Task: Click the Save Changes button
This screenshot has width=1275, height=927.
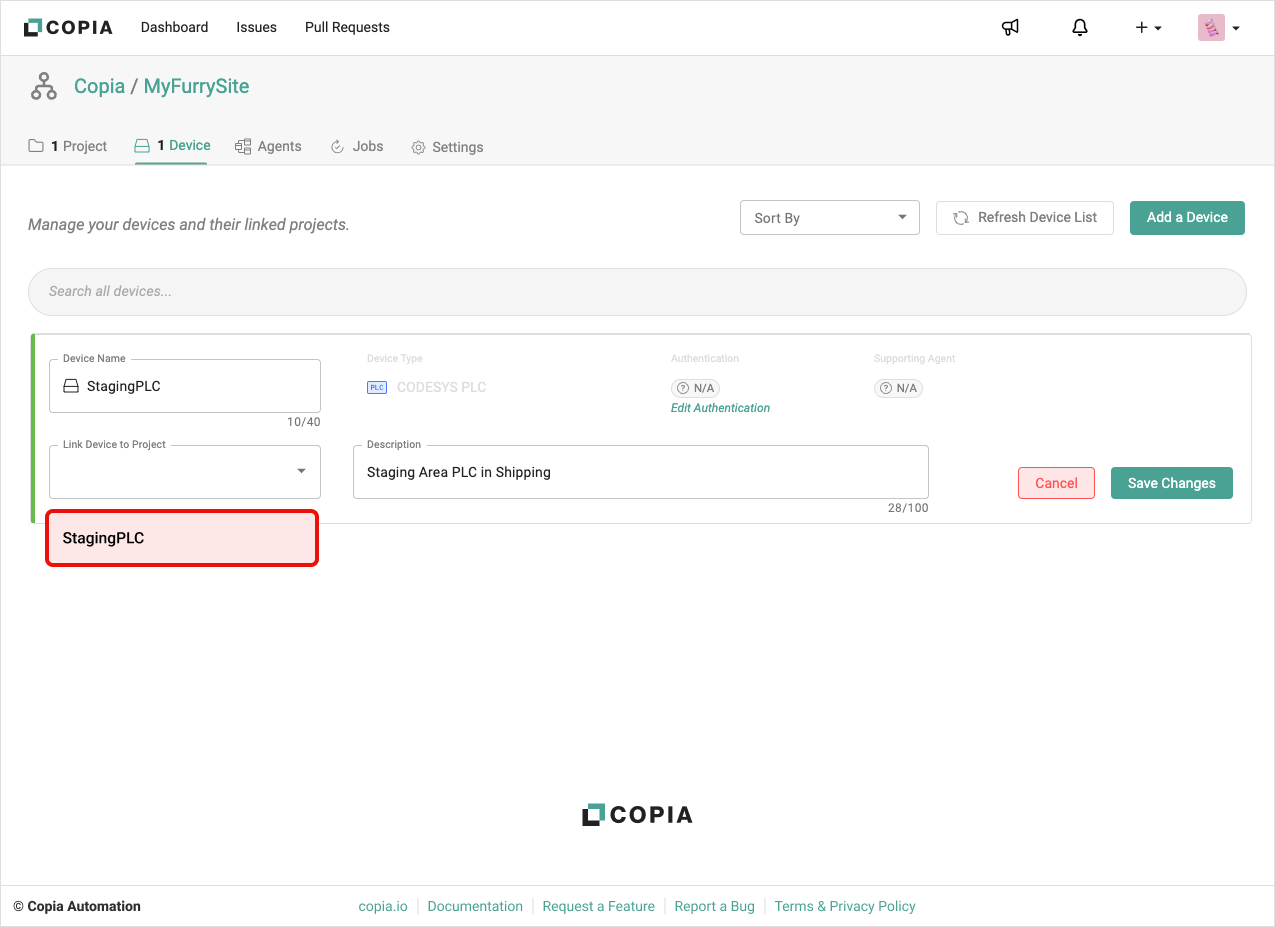Action: pyautogui.click(x=1171, y=483)
